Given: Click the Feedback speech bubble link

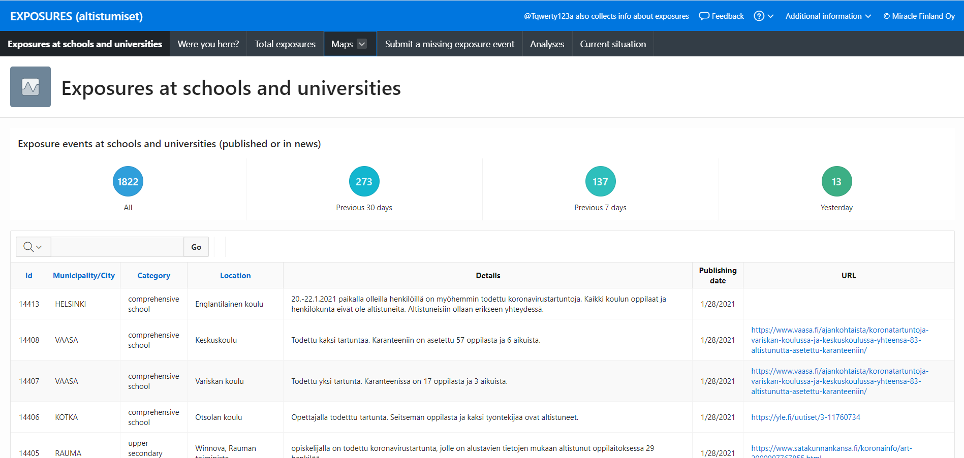Looking at the screenshot, I should (721, 16).
